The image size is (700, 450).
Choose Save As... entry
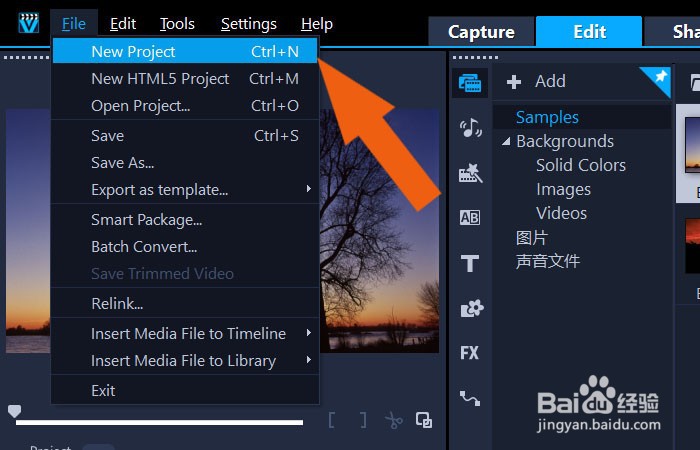point(185,163)
